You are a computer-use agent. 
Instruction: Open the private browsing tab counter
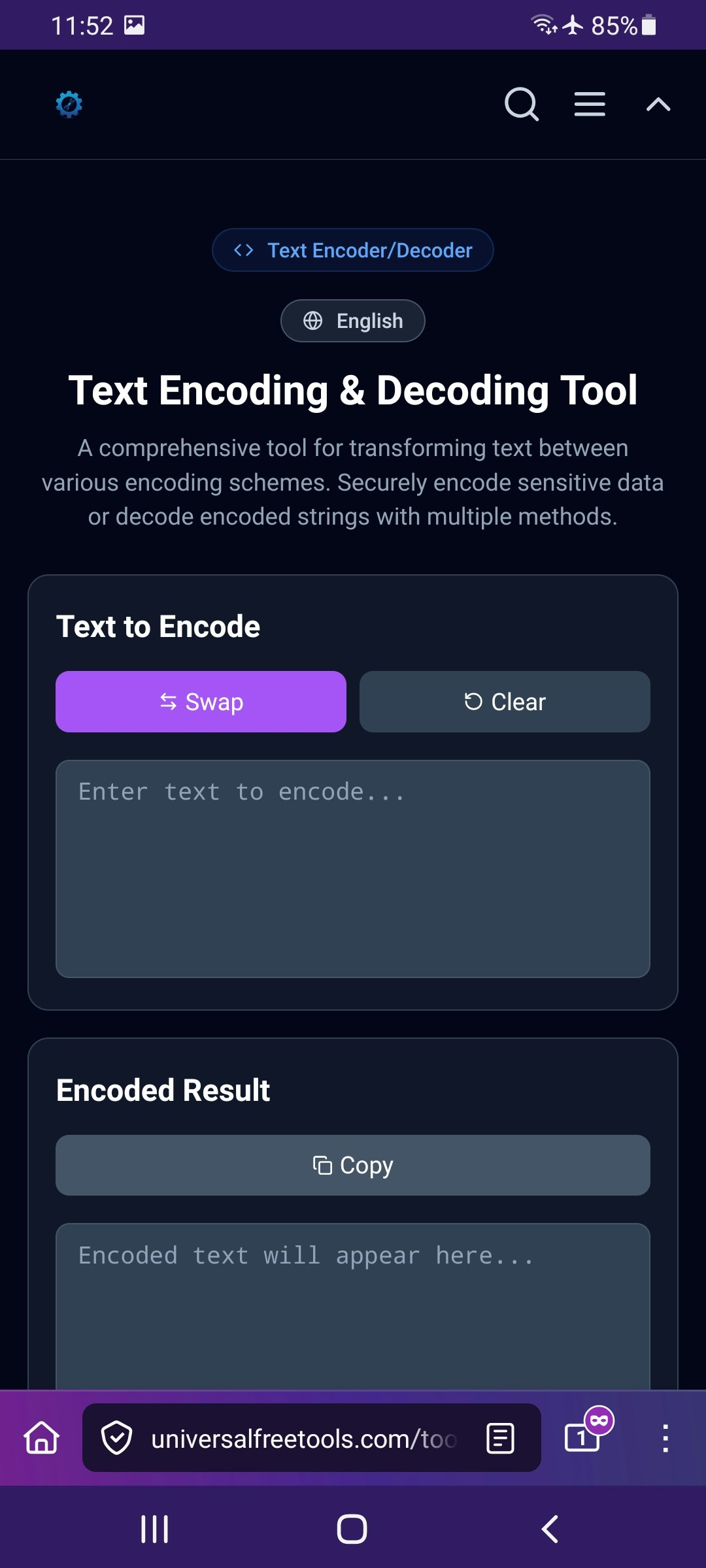pos(582,1439)
